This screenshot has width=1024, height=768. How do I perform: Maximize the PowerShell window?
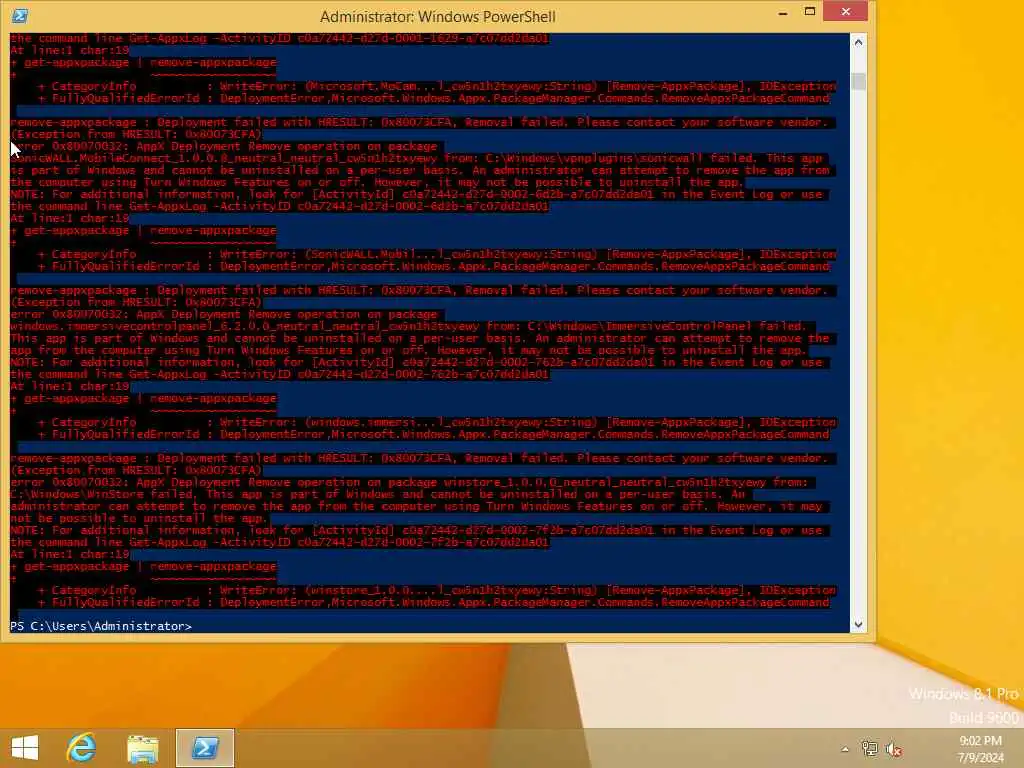click(x=810, y=12)
